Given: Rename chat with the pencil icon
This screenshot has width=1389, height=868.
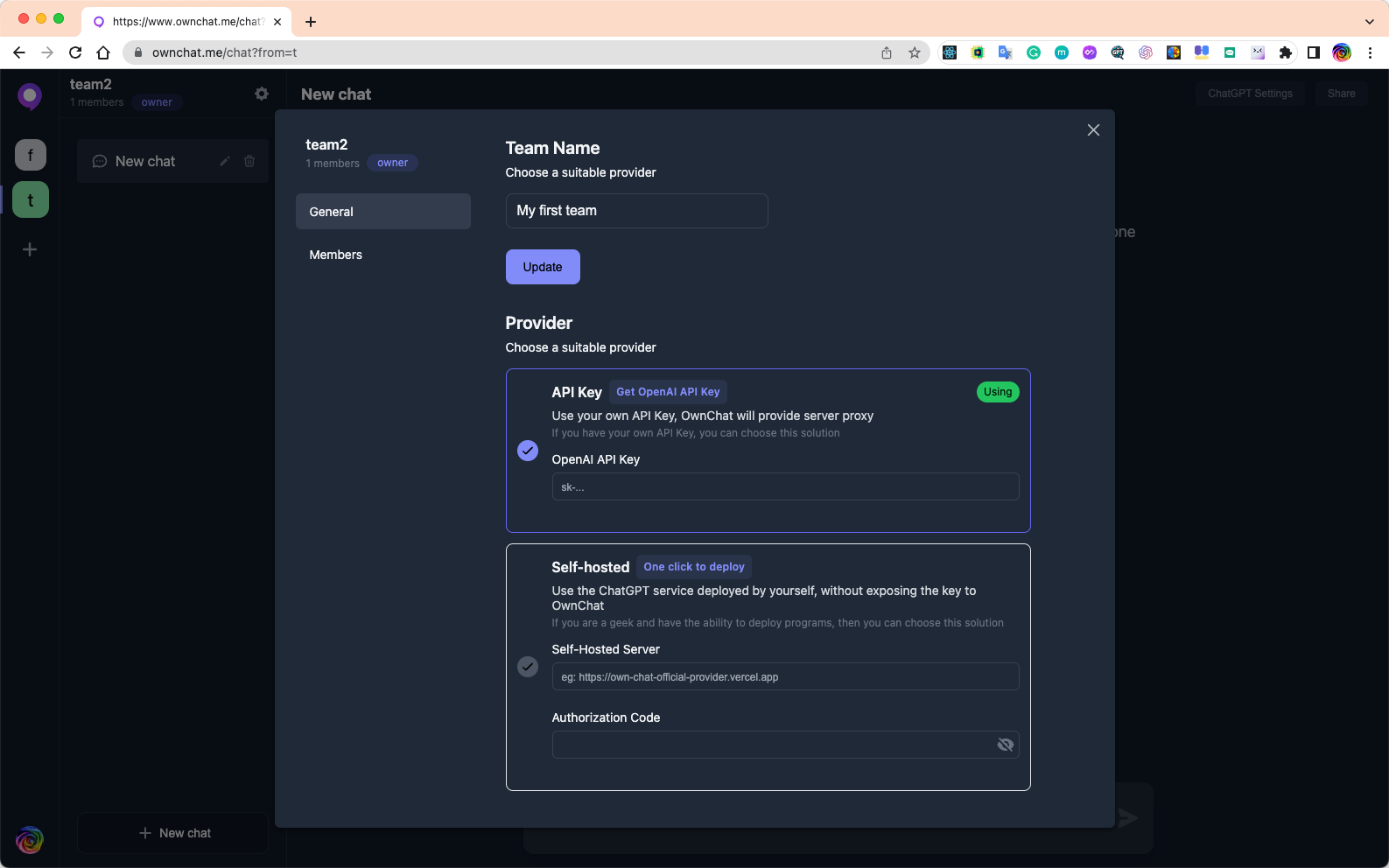Looking at the screenshot, I should [225, 161].
